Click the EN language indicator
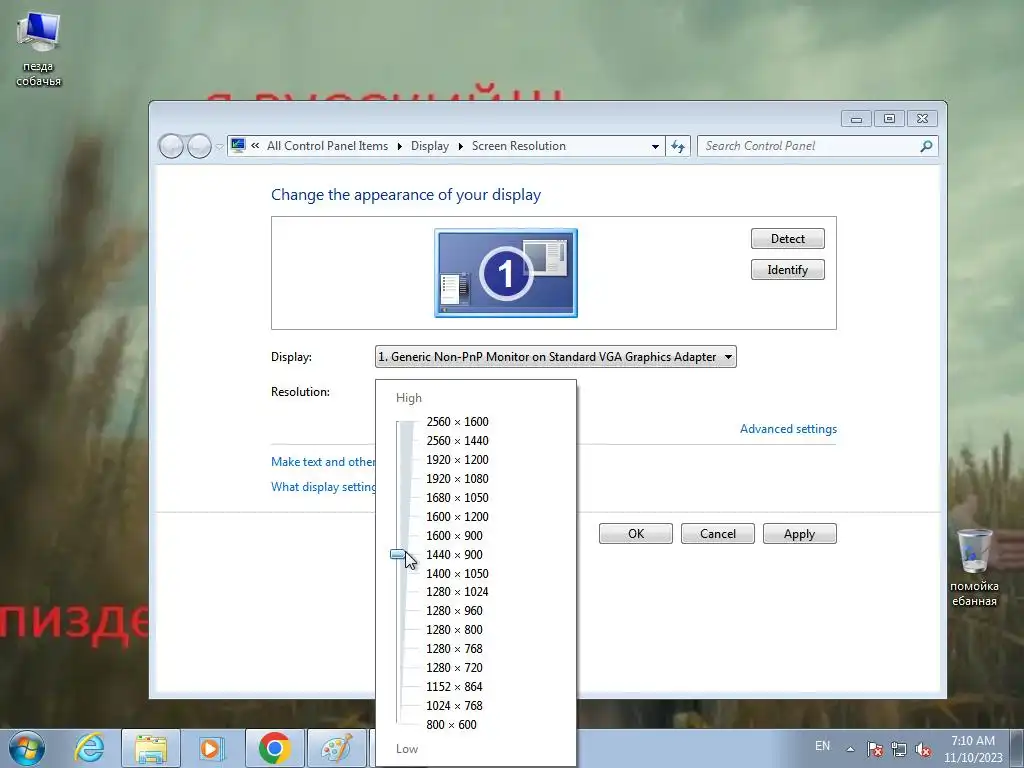This screenshot has height=768, width=1024. pos(822,746)
